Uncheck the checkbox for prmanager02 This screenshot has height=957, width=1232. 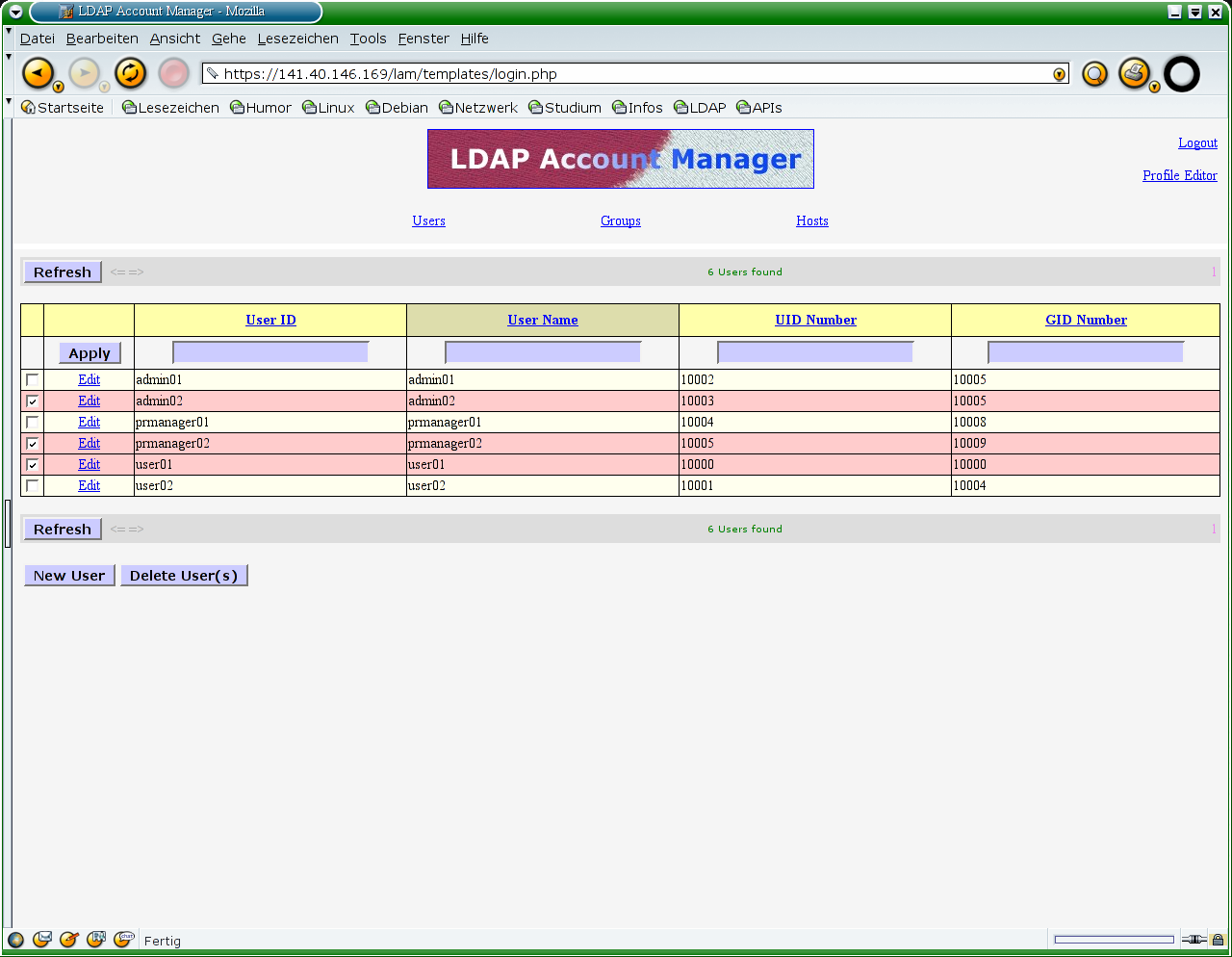33,444
